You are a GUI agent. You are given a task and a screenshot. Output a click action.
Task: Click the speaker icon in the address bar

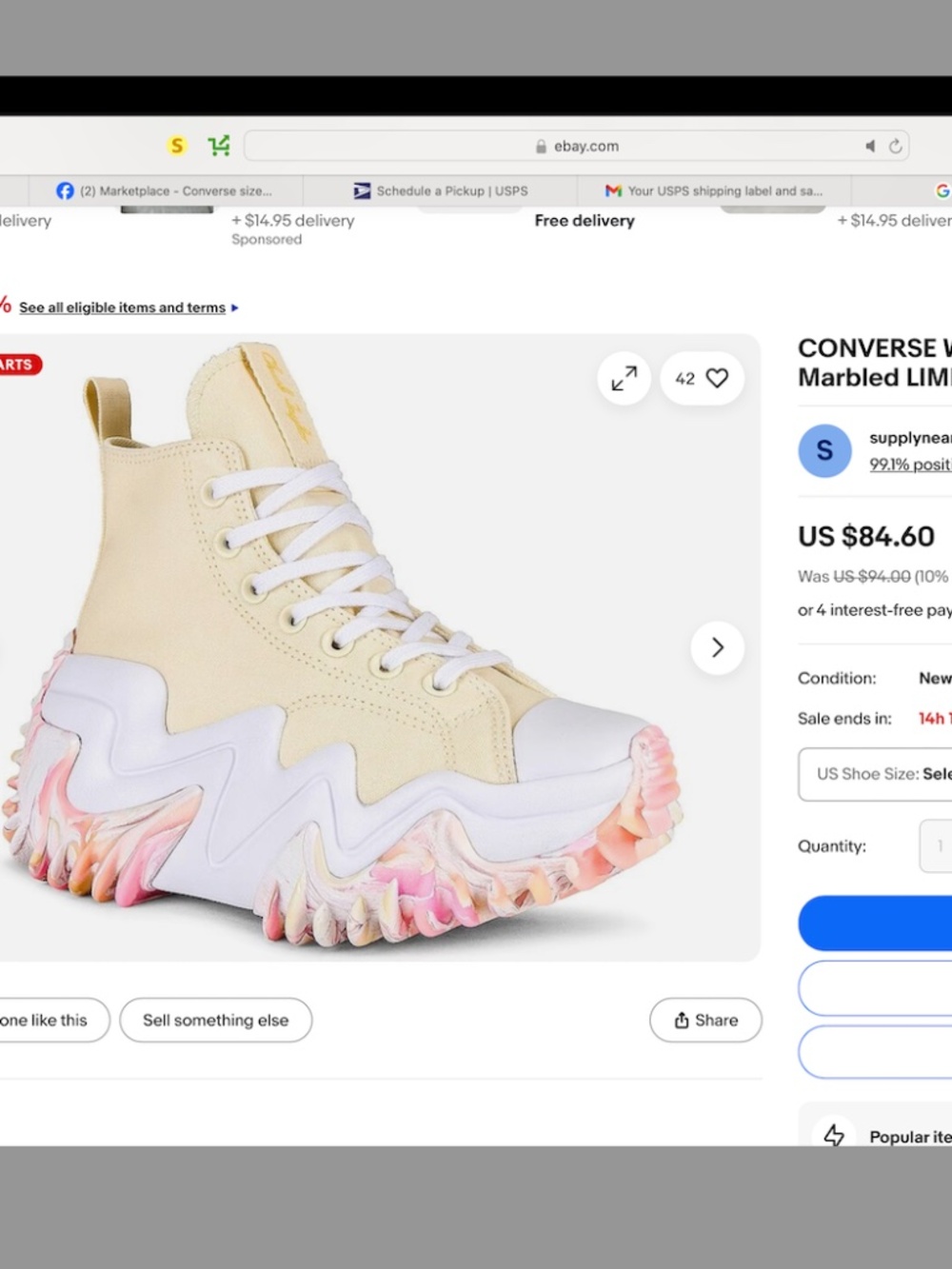coord(869,146)
